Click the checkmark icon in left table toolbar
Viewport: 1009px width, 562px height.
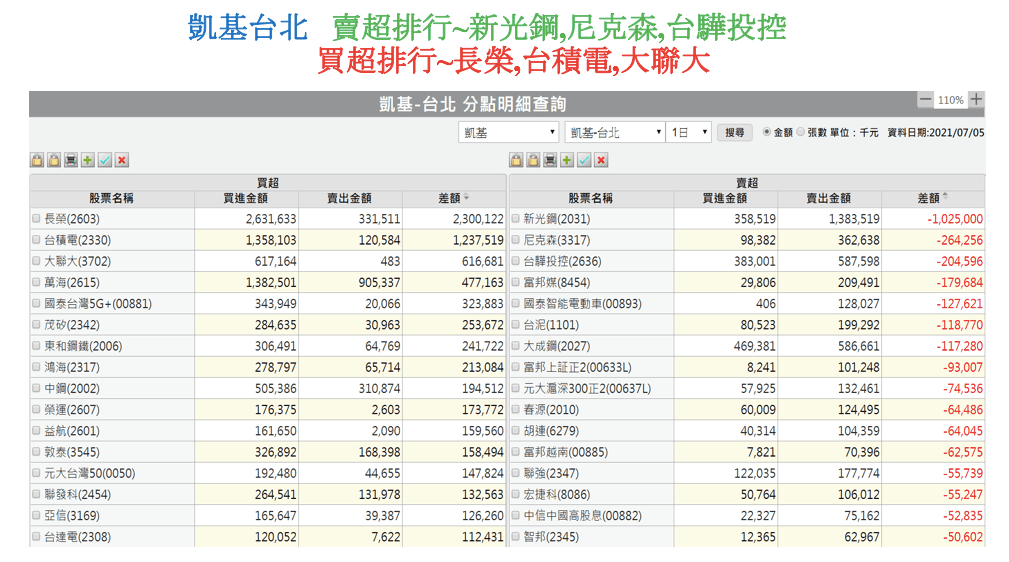point(105,160)
